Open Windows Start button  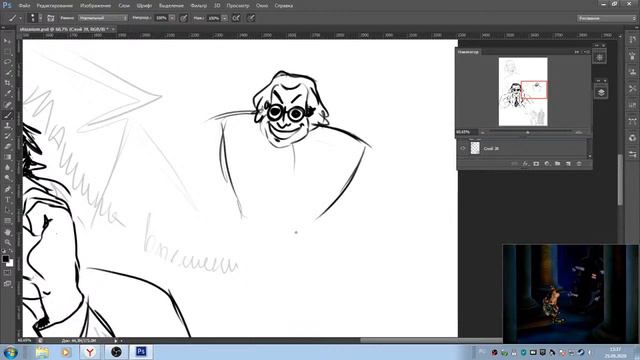coord(11,352)
